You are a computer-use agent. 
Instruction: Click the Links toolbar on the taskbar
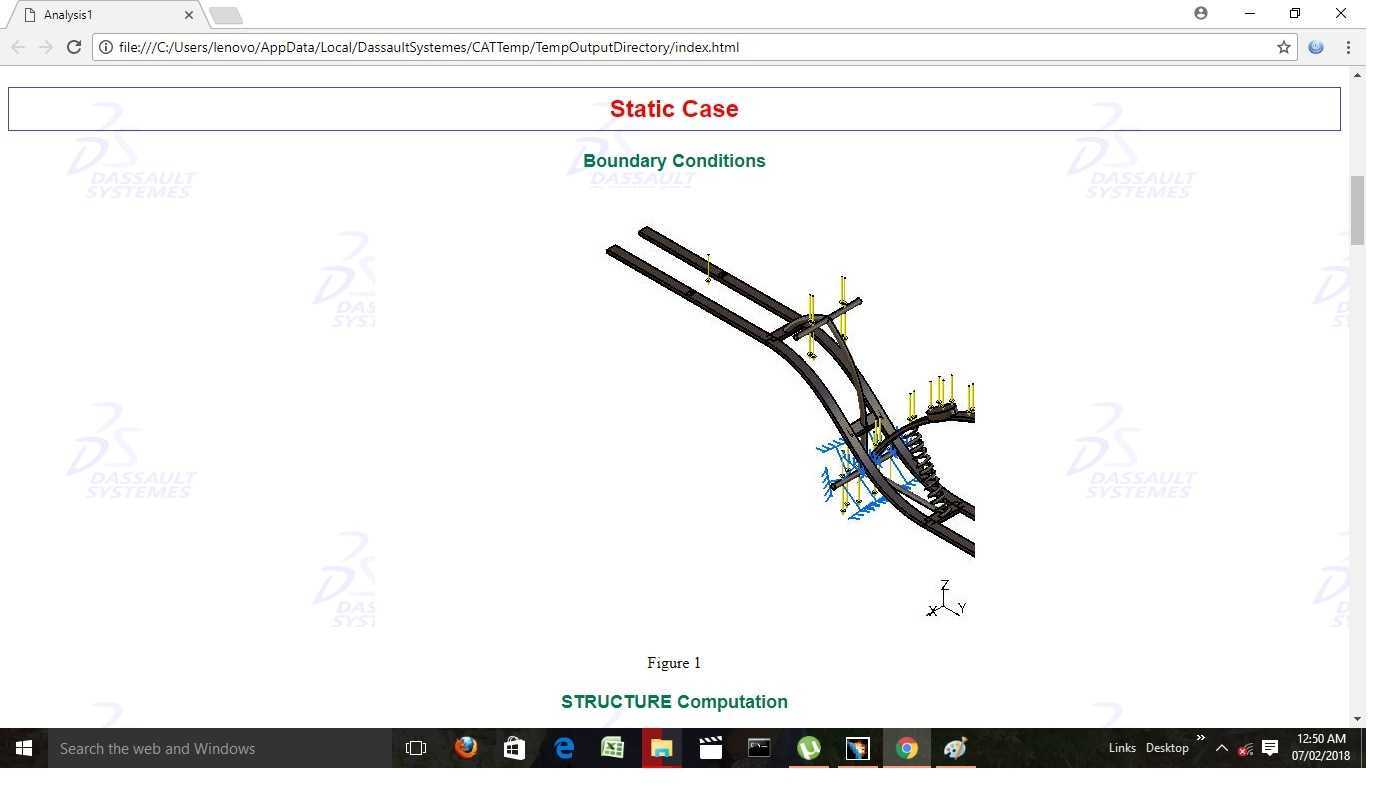(x=1122, y=748)
